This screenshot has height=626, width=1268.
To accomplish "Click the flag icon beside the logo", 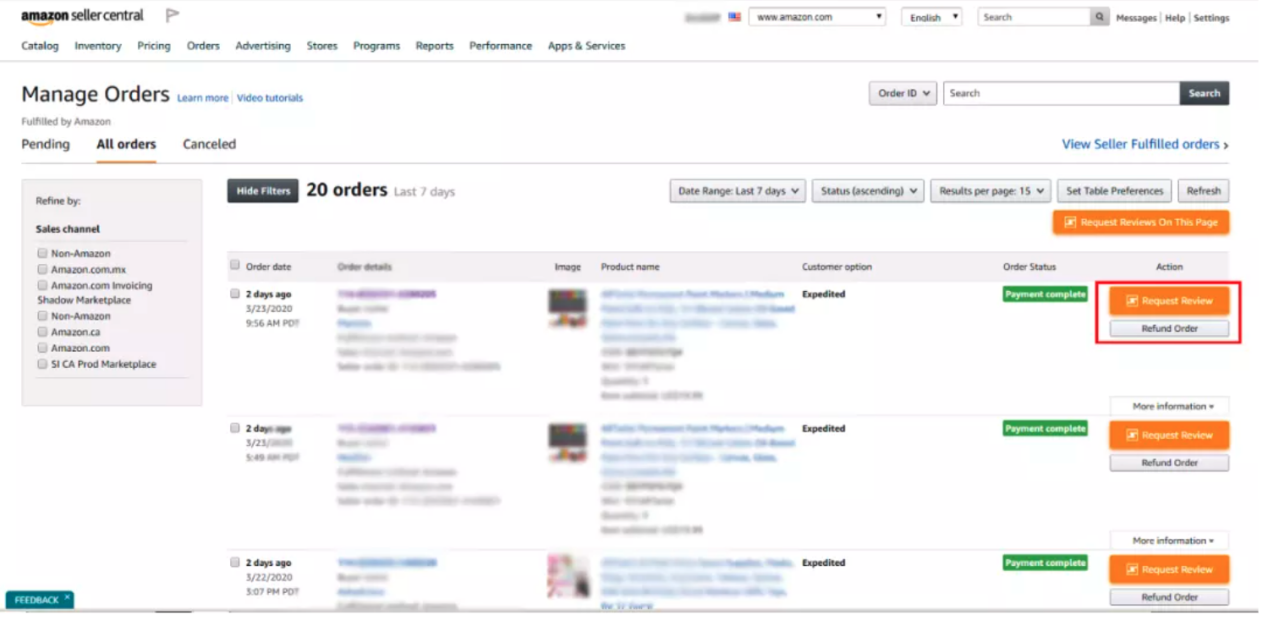I will click(172, 16).
